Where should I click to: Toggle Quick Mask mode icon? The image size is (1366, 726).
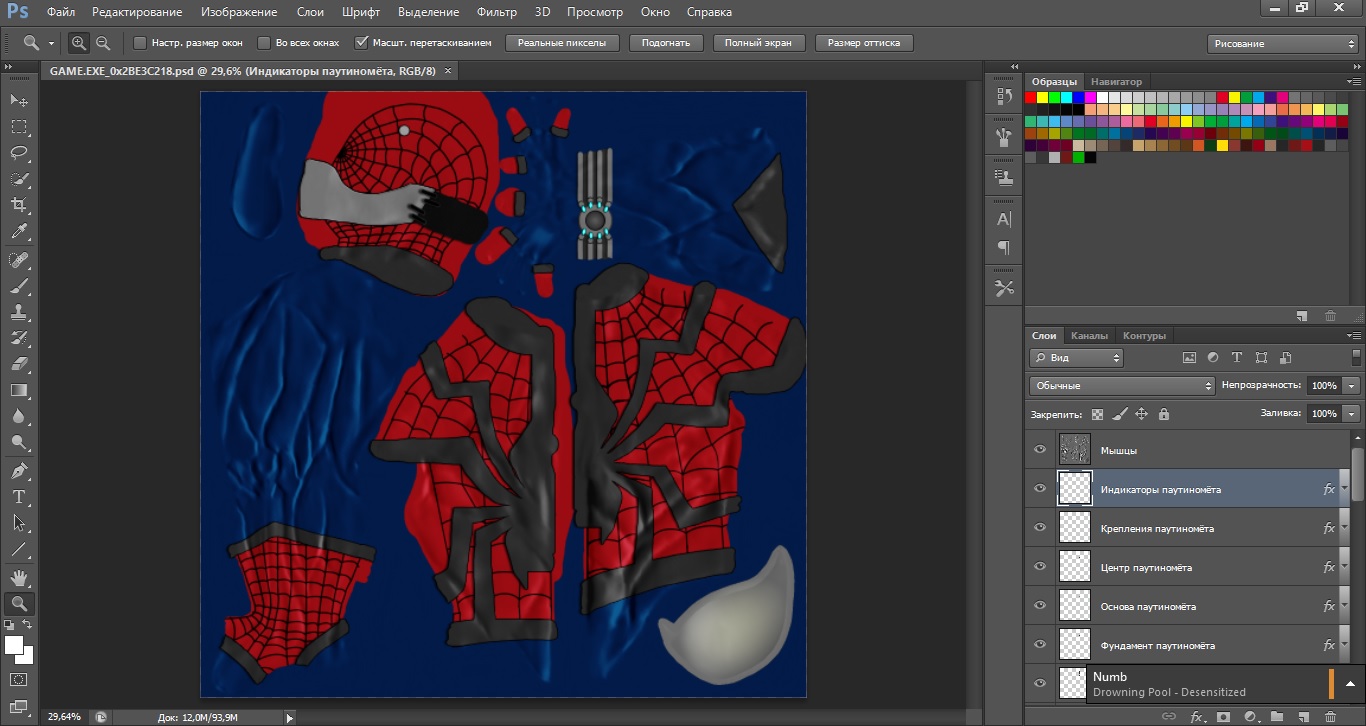(x=19, y=679)
